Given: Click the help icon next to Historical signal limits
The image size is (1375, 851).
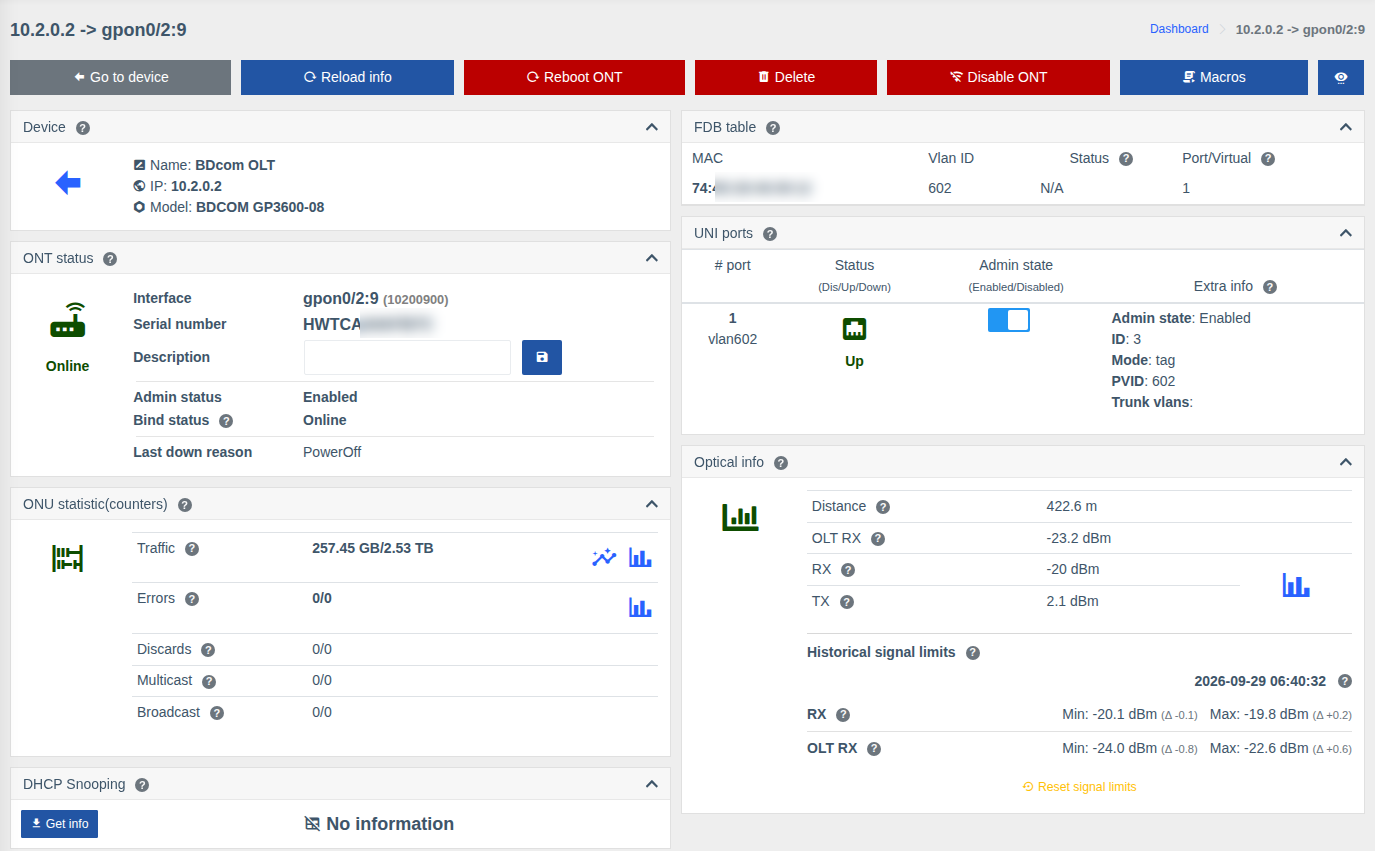Looking at the screenshot, I should (973, 653).
